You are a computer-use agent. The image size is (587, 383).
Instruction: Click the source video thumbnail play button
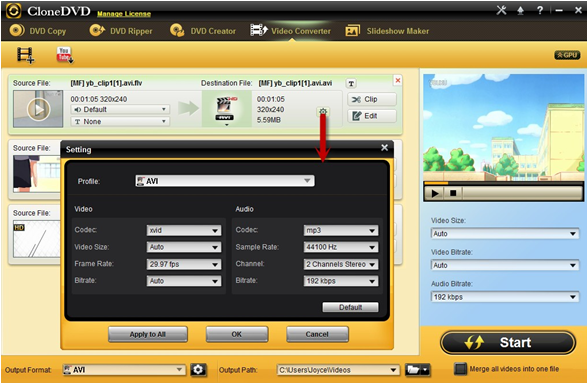click(x=38, y=109)
